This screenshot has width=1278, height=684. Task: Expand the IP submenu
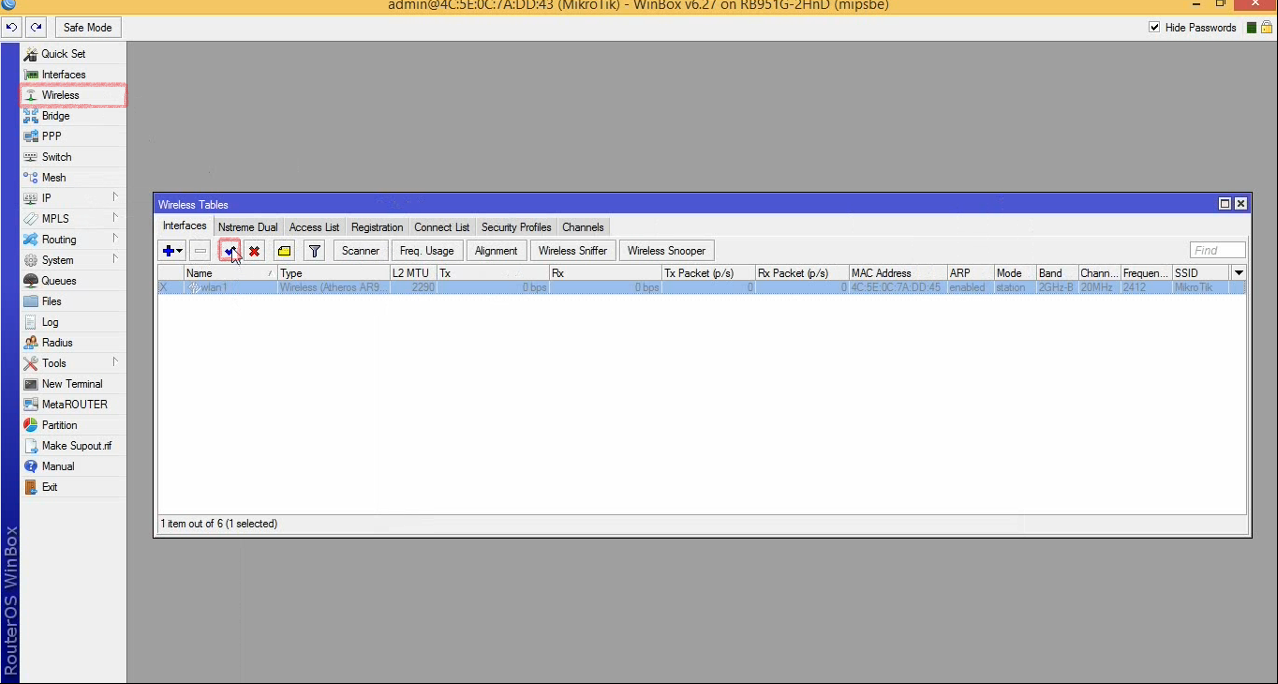click(x=72, y=198)
